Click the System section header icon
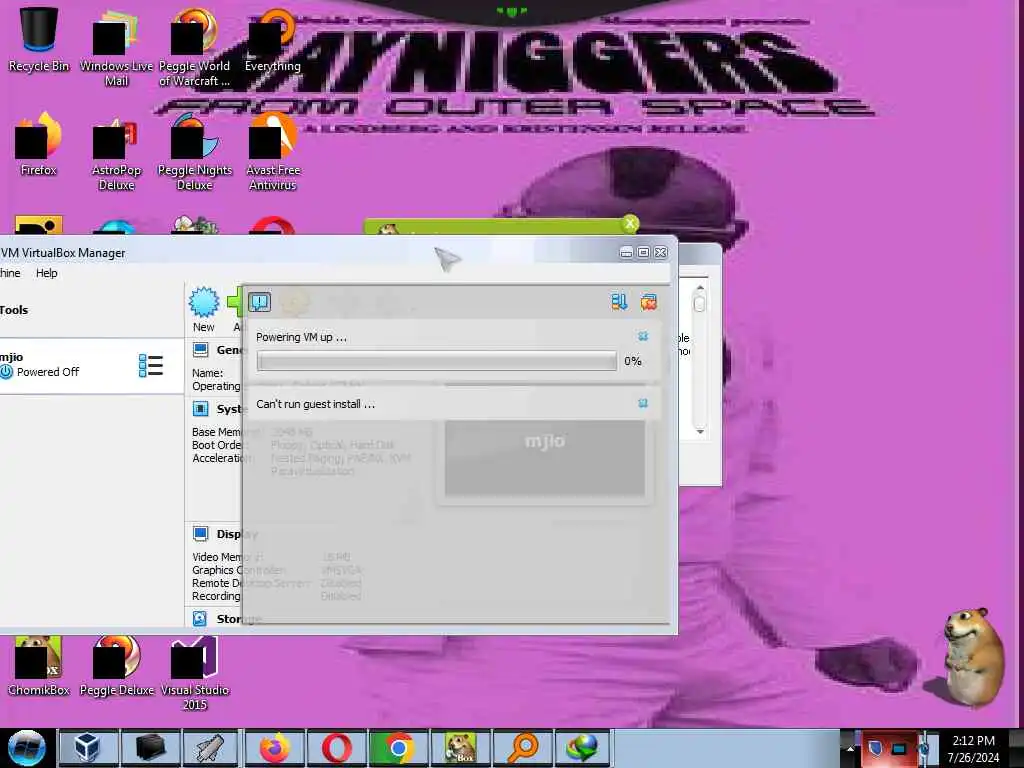 pyautogui.click(x=200, y=409)
